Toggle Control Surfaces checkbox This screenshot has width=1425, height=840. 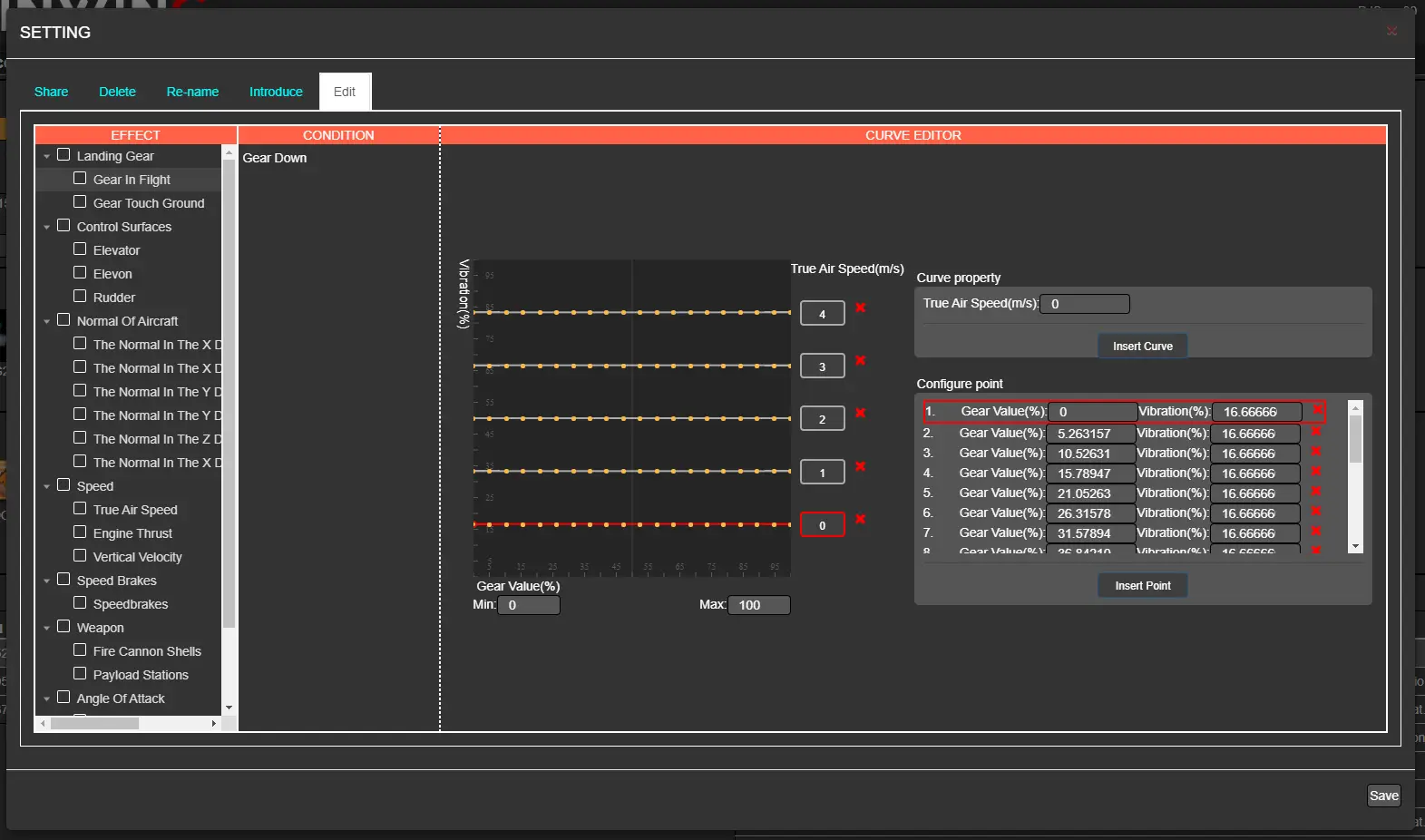pyautogui.click(x=63, y=226)
